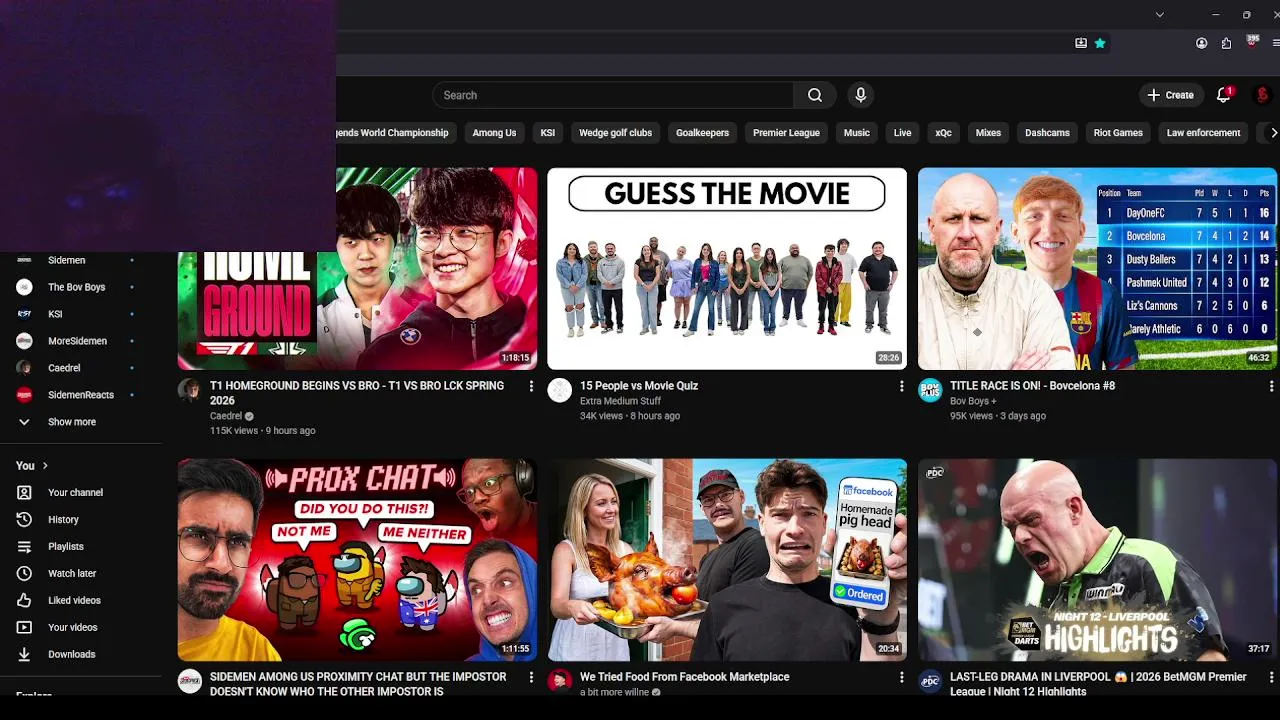This screenshot has width=1280, height=720.
Task: Open Liverpool darts highlights thumbnail
Action: coord(1098,560)
